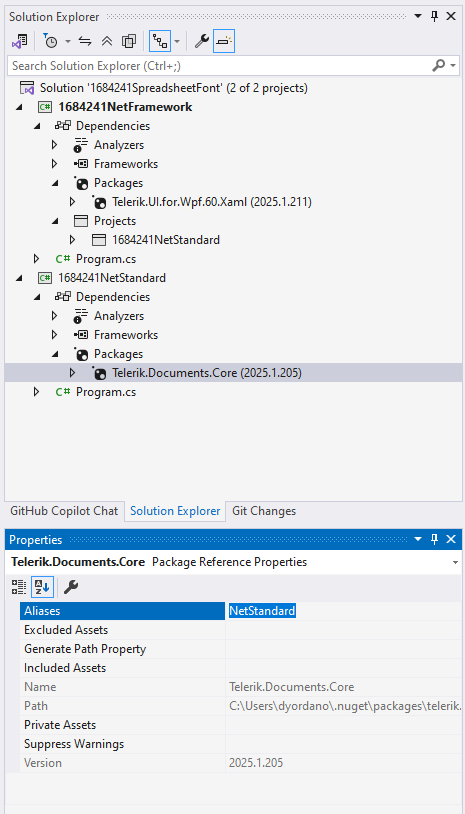The height and width of the screenshot is (814, 465).
Task: Switch views between solutions and folders
Action: (x=20, y=41)
